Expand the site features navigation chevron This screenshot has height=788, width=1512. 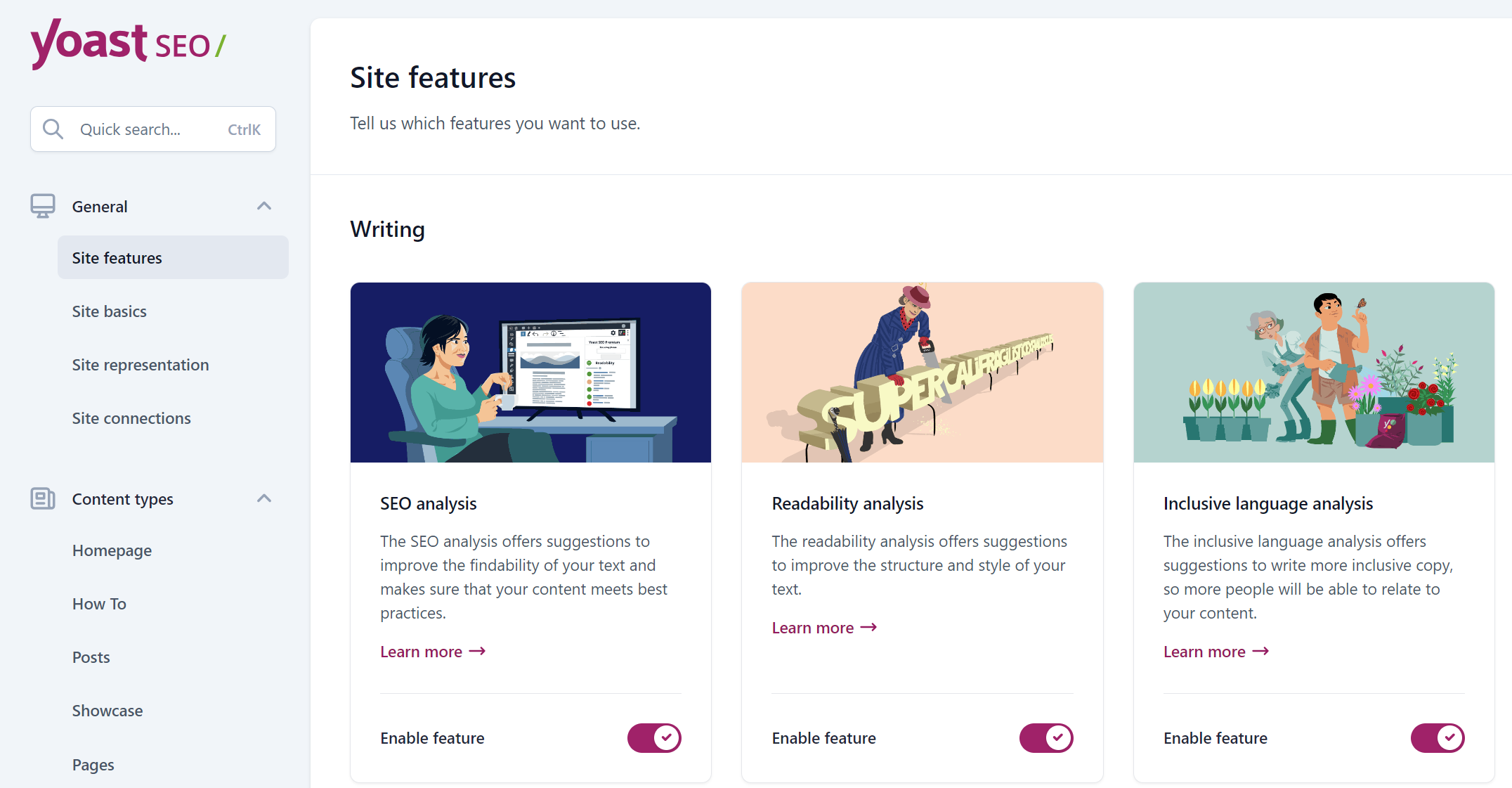[266, 206]
